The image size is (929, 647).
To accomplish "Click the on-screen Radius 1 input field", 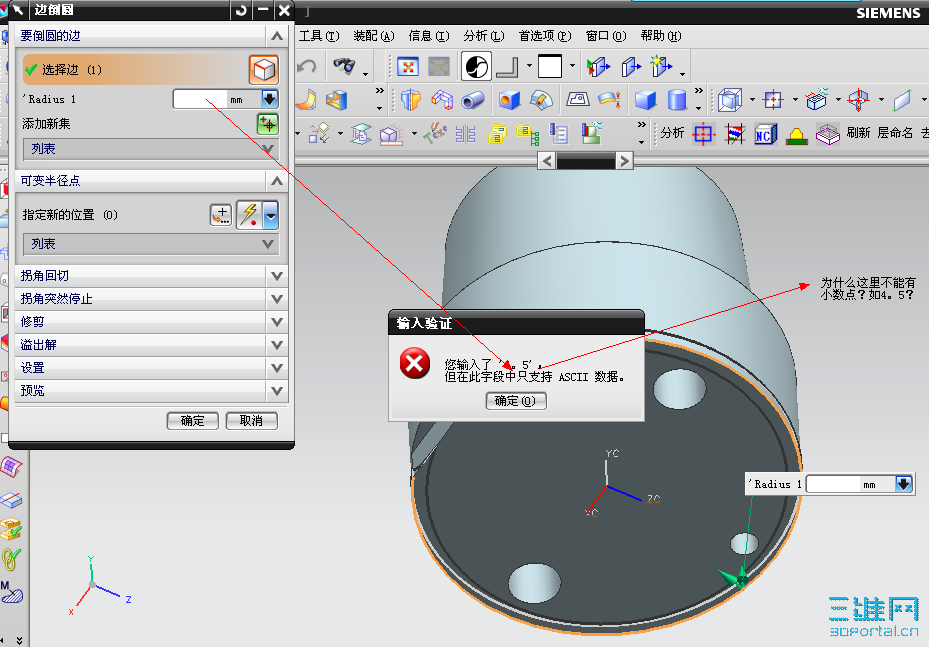I will coord(832,484).
